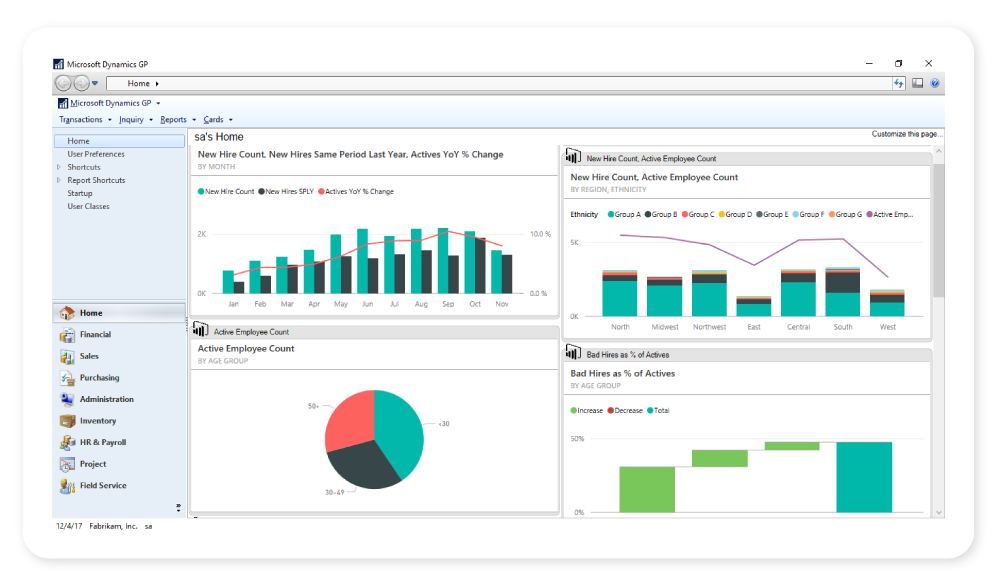Refresh the page with the address bar refresh icon
Screen dimensions: 998x581
click(899, 83)
